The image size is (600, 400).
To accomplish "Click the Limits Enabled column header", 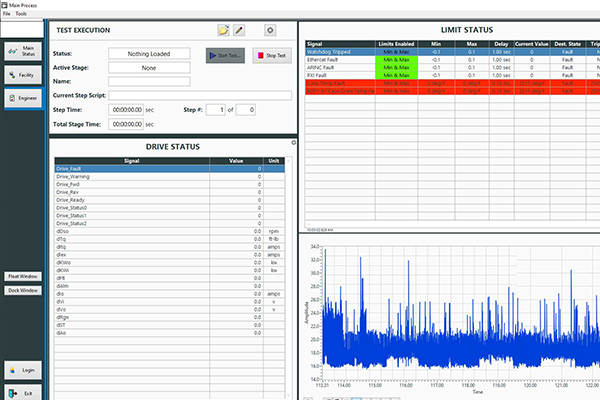I will pyautogui.click(x=396, y=44).
